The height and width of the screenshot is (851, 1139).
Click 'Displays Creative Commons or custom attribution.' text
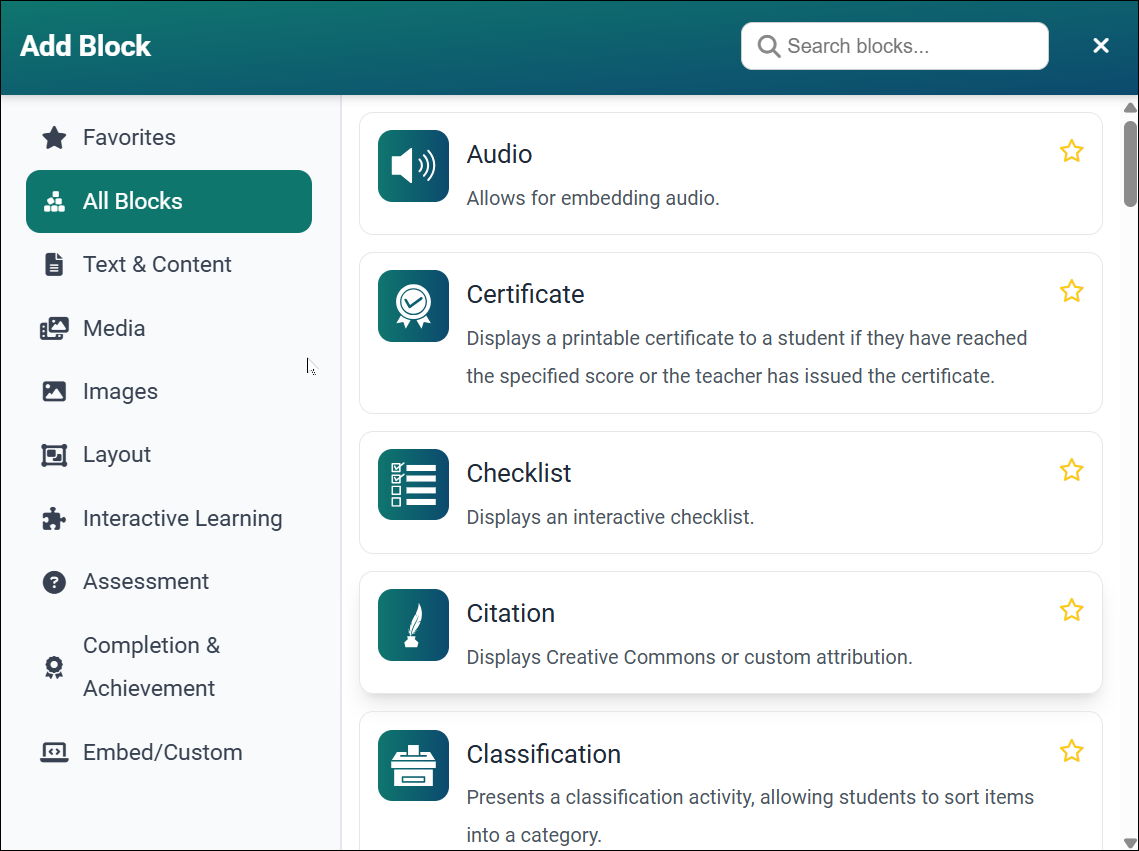[689, 657]
